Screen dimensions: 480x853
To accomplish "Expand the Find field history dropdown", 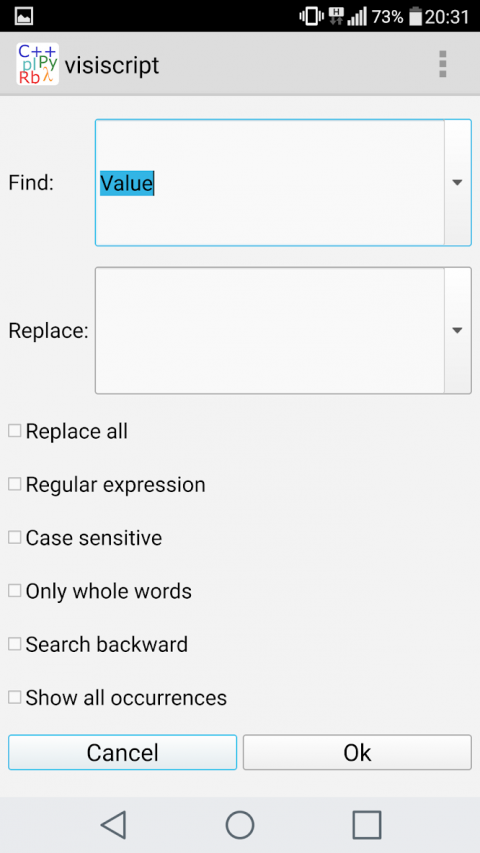I will pyautogui.click(x=458, y=183).
